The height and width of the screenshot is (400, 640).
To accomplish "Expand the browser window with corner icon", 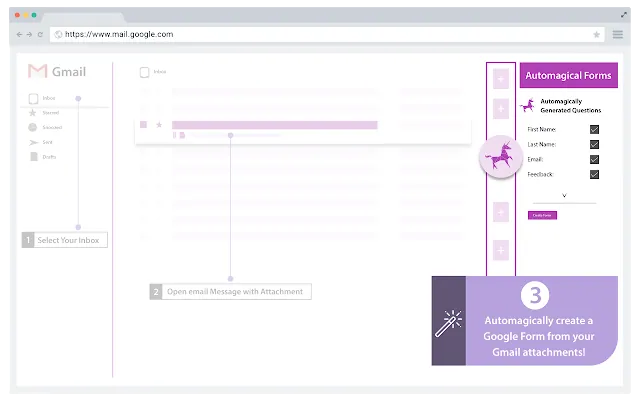I will point(624,15).
